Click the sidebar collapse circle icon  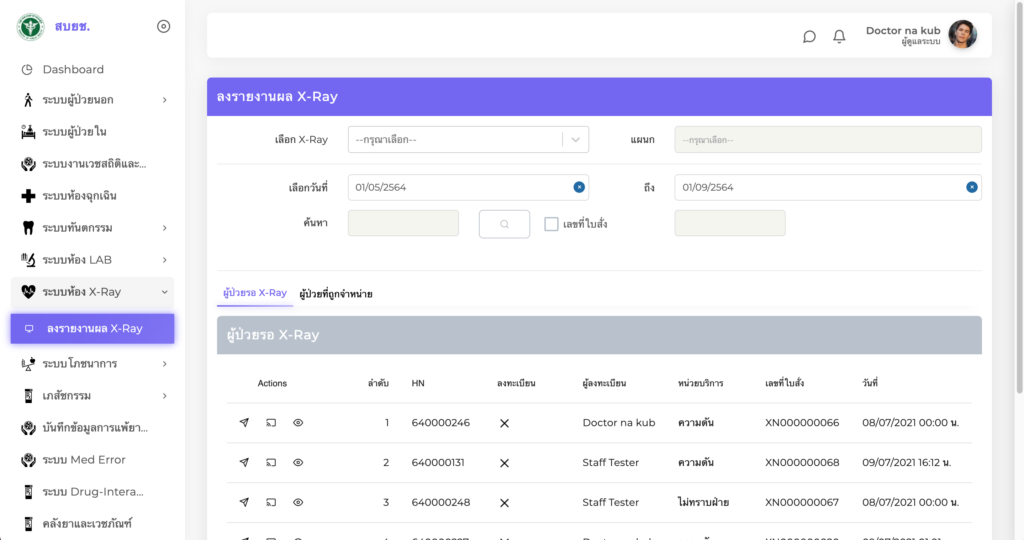pos(164,27)
